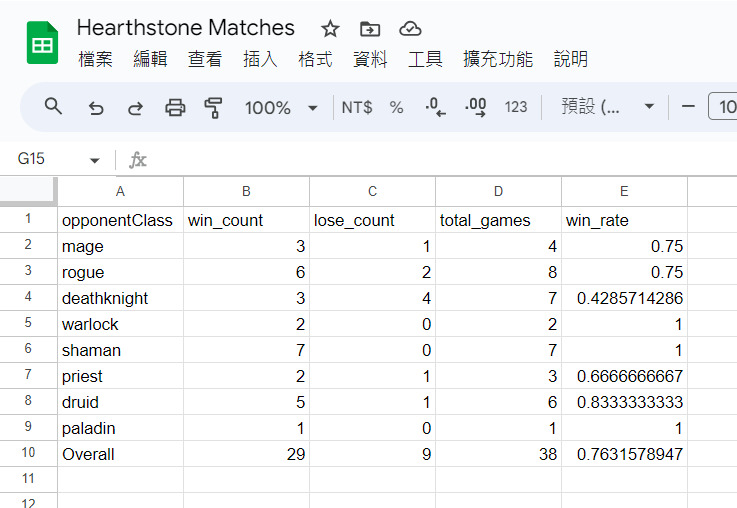
Task: Star the Hearthstone Matches document
Action: (330, 29)
